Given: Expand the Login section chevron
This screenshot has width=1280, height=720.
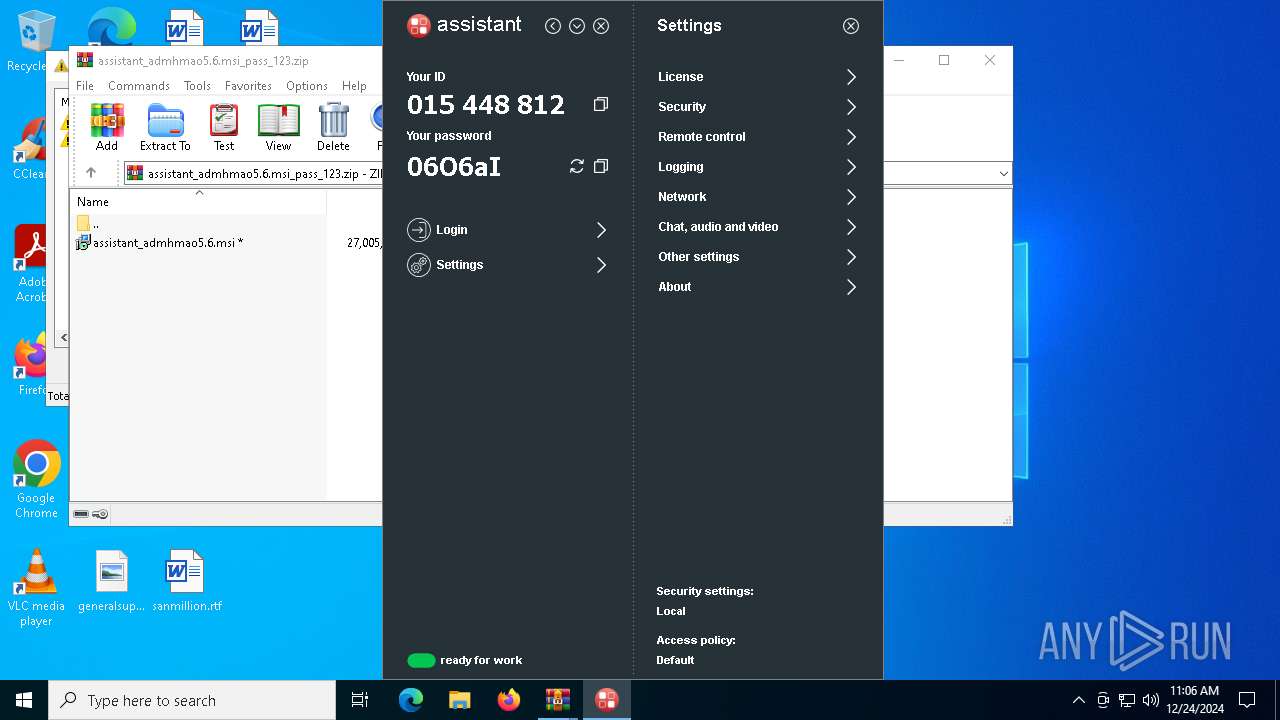Looking at the screenshot, I should coord(601,230).
